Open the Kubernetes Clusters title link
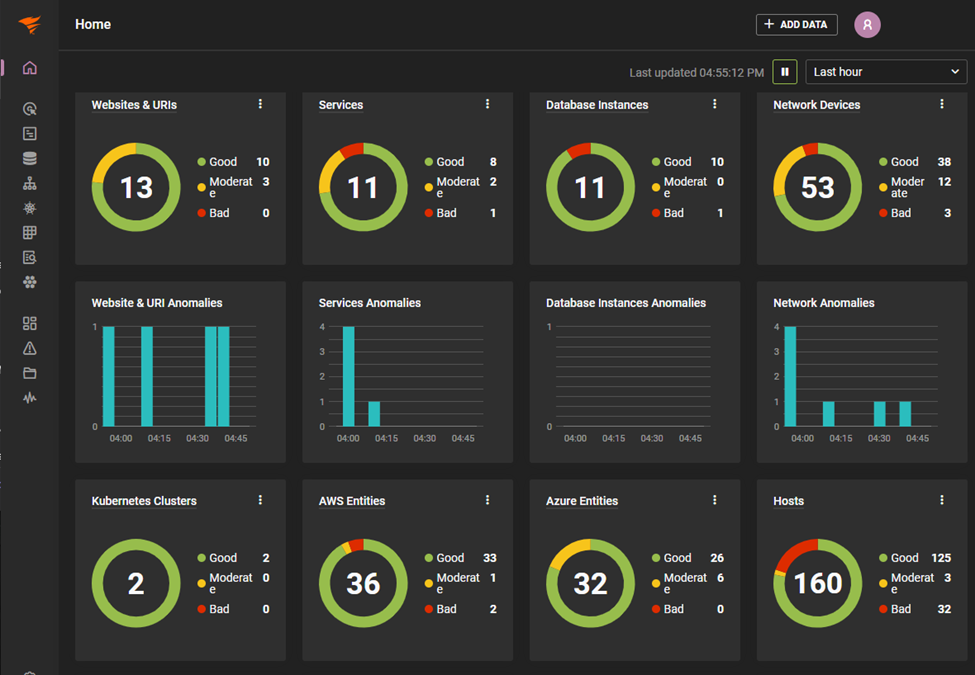The height and width of the screenshot is (675, 975). point(144,501)
